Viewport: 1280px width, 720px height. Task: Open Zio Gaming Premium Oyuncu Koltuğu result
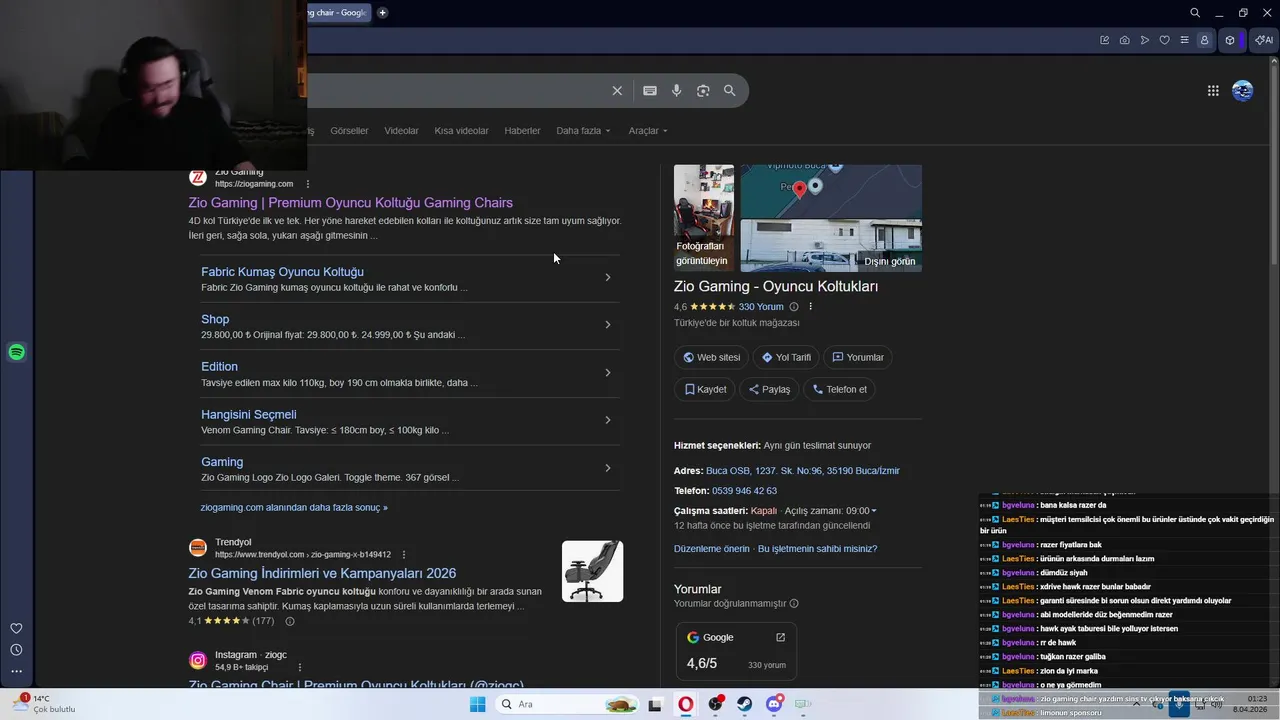point(350,203)
